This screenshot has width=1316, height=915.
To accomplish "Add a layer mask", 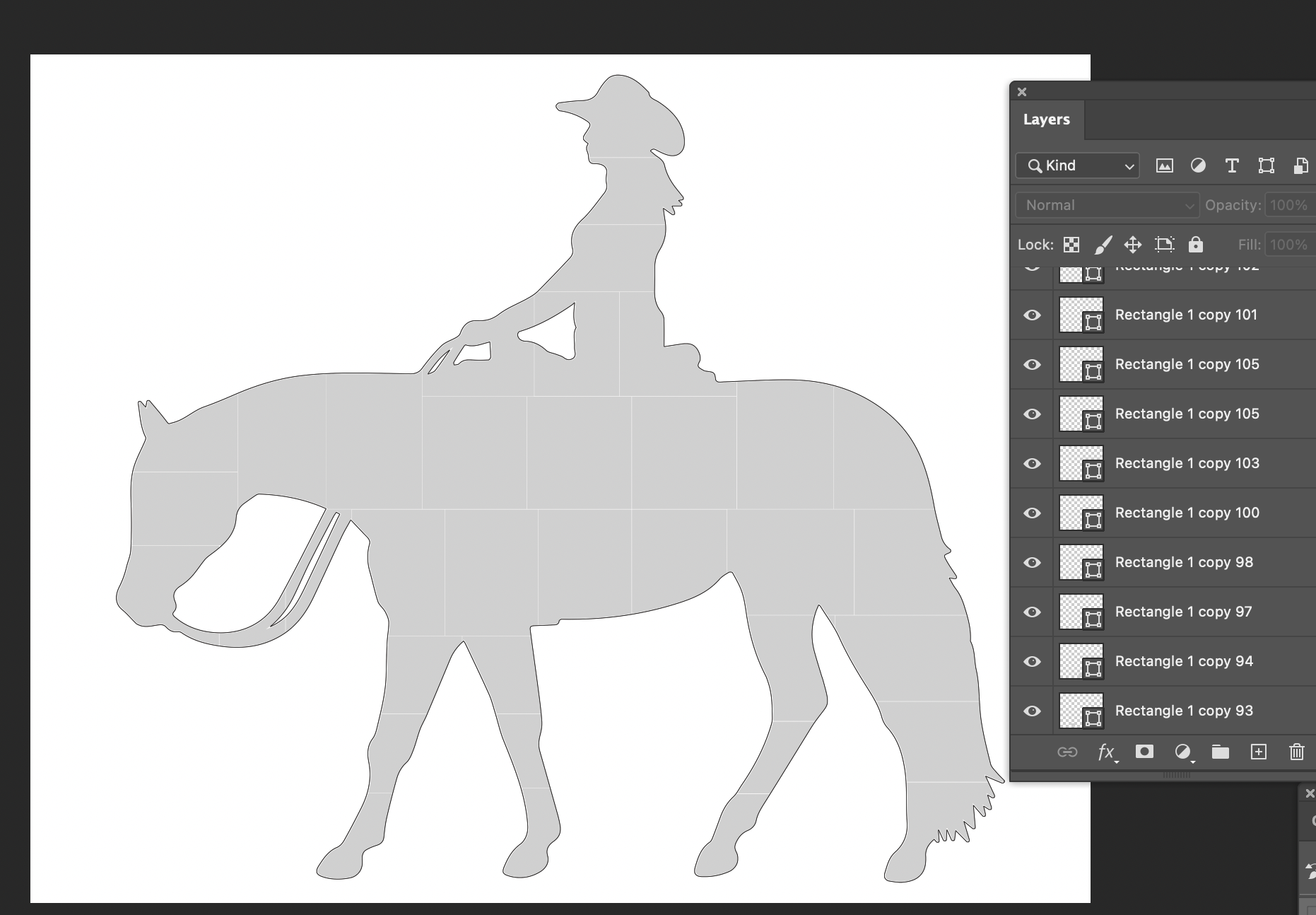I will point(1144,752).
